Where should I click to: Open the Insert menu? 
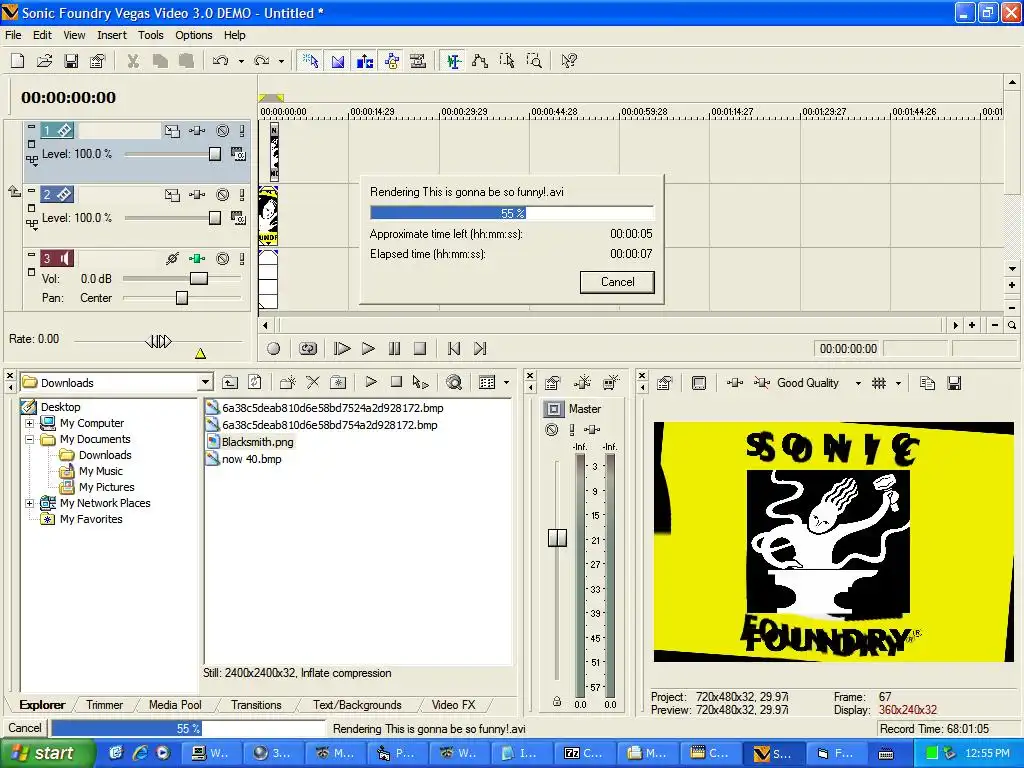click(112, 35)
